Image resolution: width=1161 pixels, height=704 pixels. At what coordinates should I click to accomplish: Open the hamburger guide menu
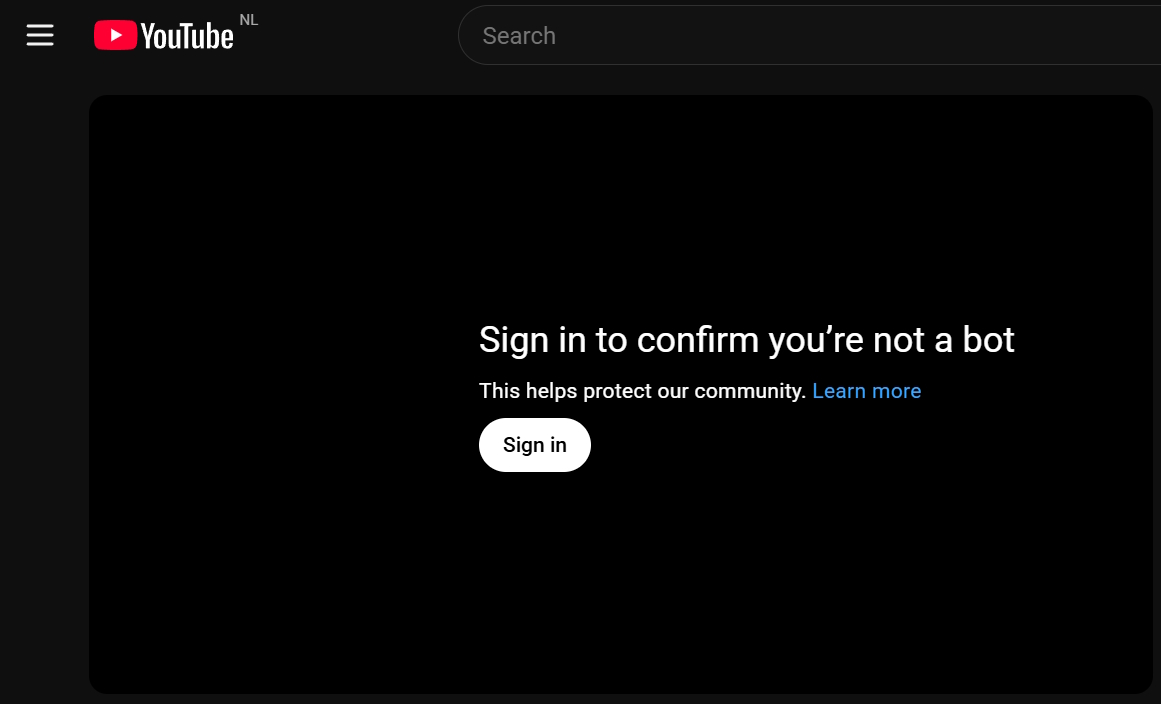pos(40,35)
